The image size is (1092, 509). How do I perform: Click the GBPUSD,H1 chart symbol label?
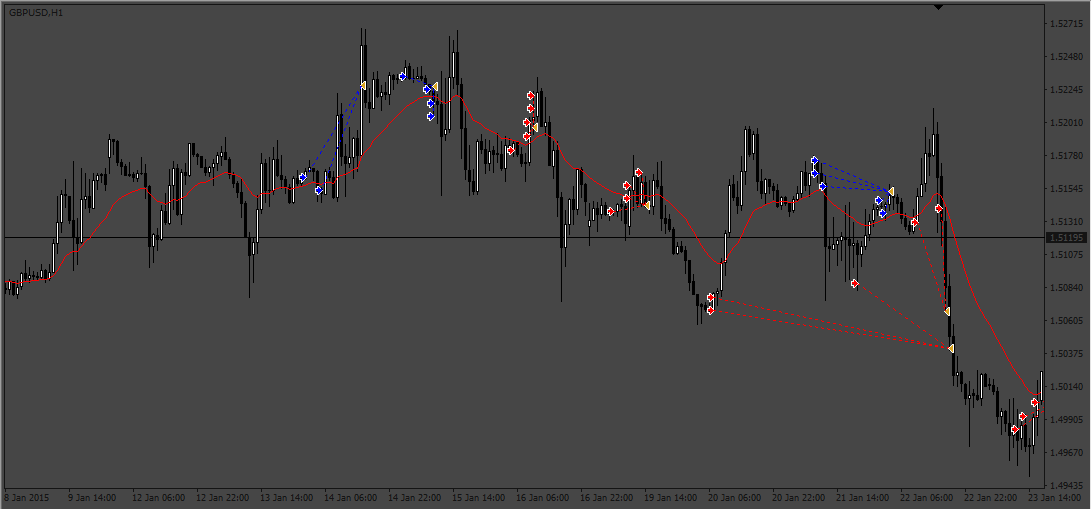36,13
